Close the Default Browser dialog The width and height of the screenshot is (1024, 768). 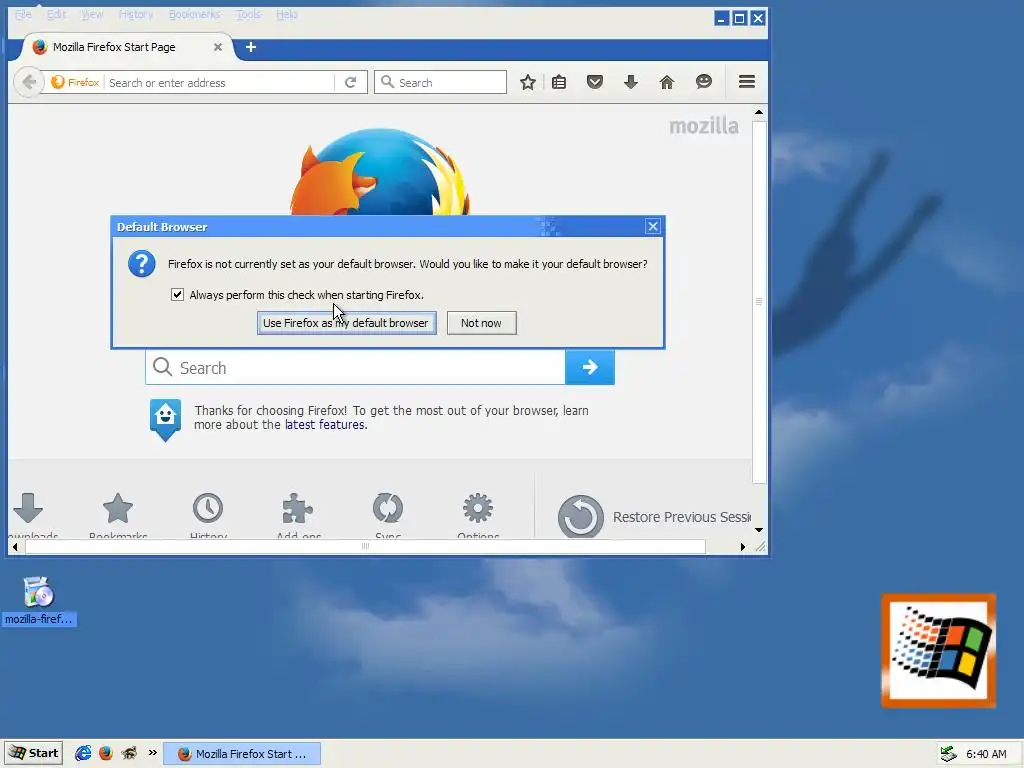pyautogui.click(x=652, y=227)
